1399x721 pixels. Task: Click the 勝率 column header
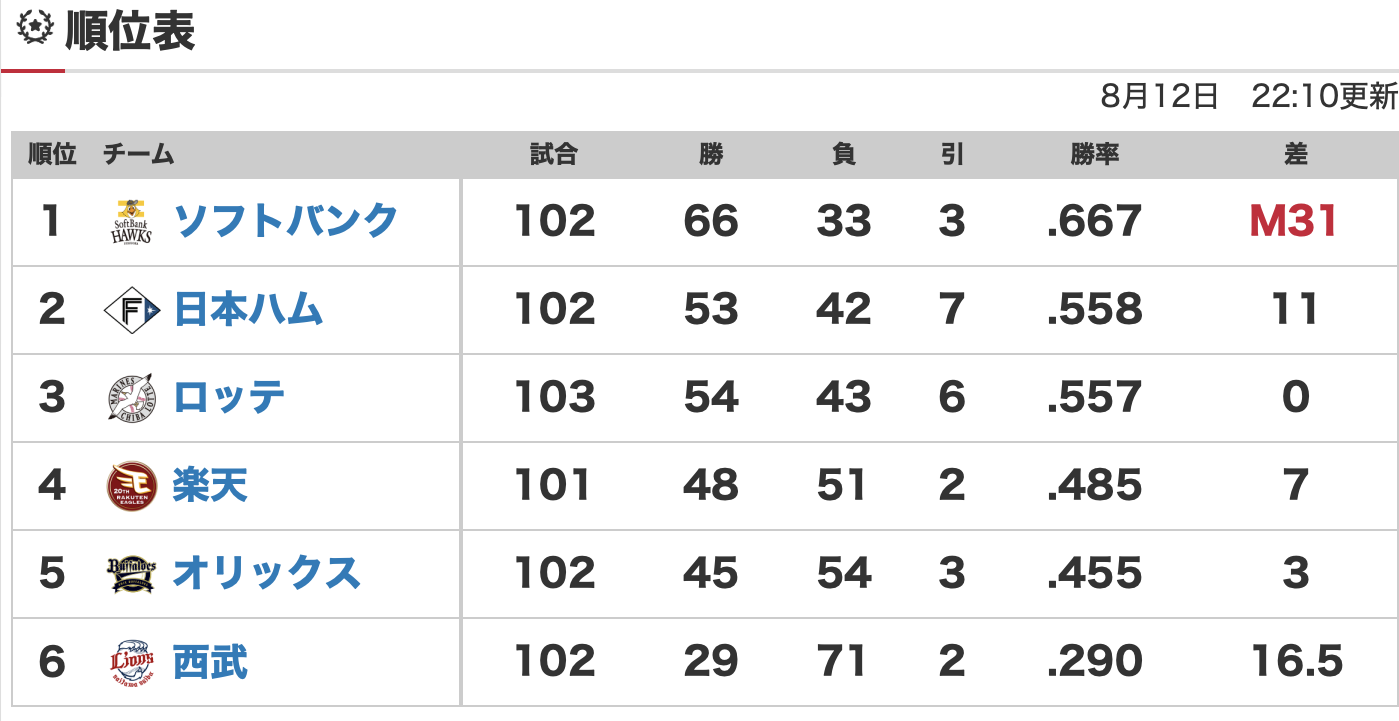coord(1094,154)
